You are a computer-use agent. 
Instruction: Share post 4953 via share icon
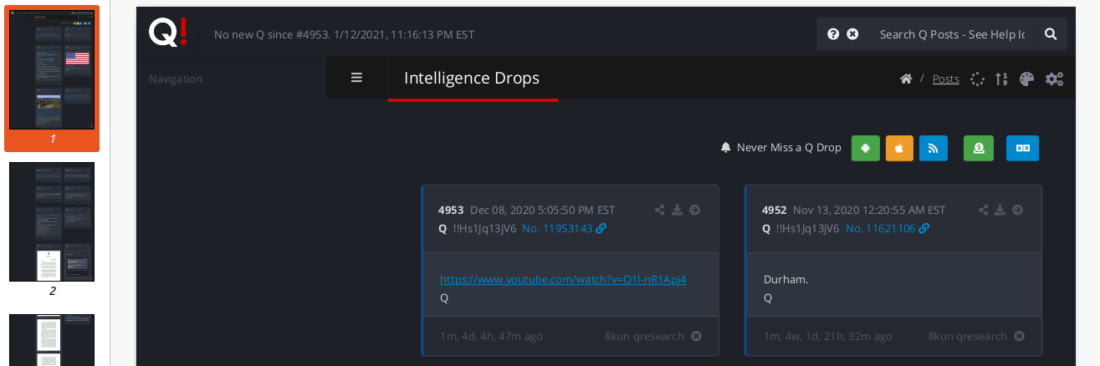[659, 210]
